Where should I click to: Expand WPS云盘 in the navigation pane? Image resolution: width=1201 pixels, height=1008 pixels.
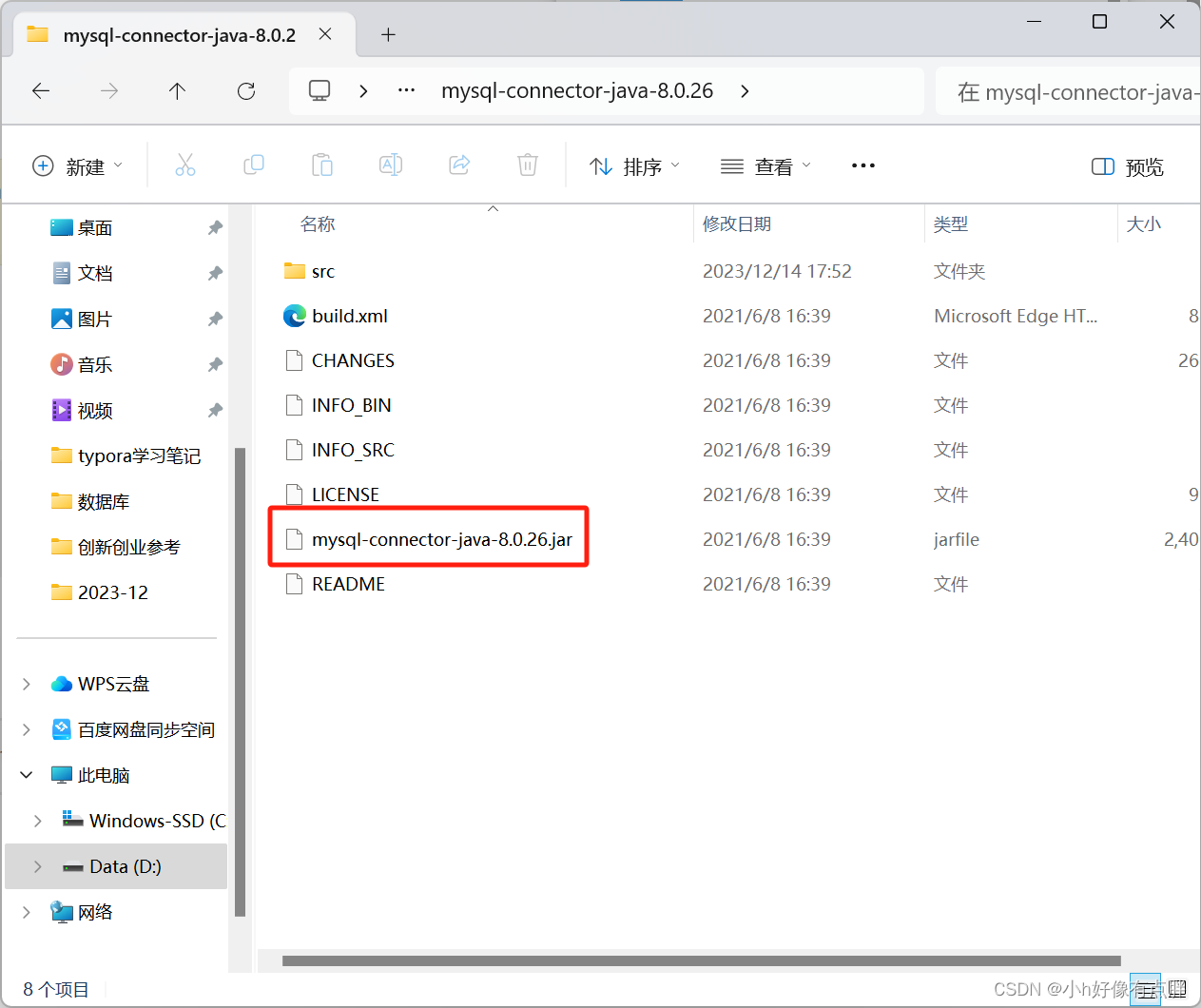click(x=27, y=684)
